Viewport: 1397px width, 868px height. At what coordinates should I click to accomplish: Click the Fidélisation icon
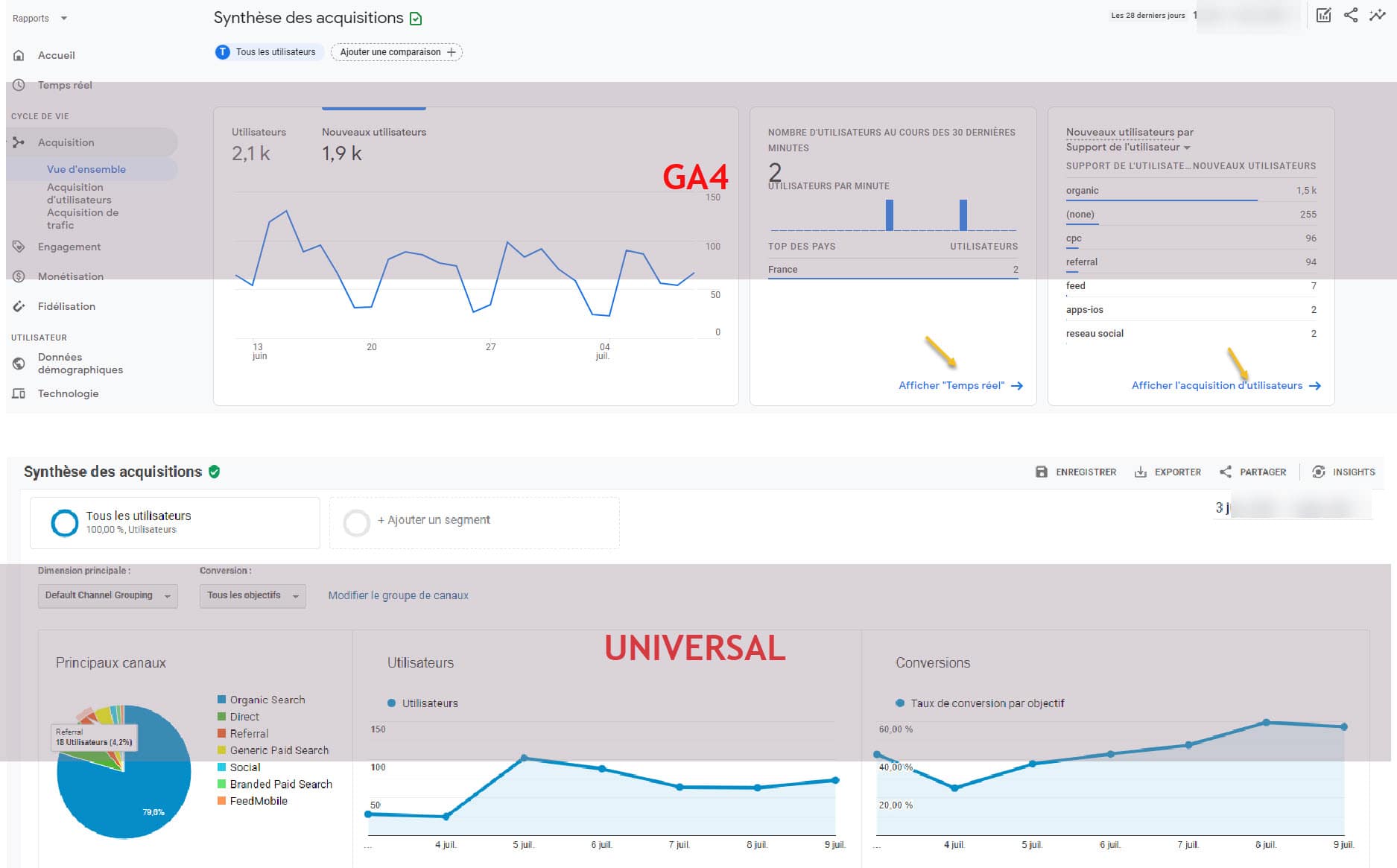(x=19, y=306)
